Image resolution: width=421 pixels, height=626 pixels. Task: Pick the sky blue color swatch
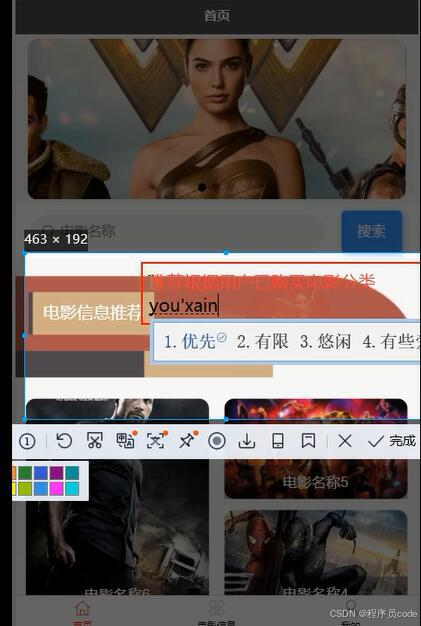(40, 489)
